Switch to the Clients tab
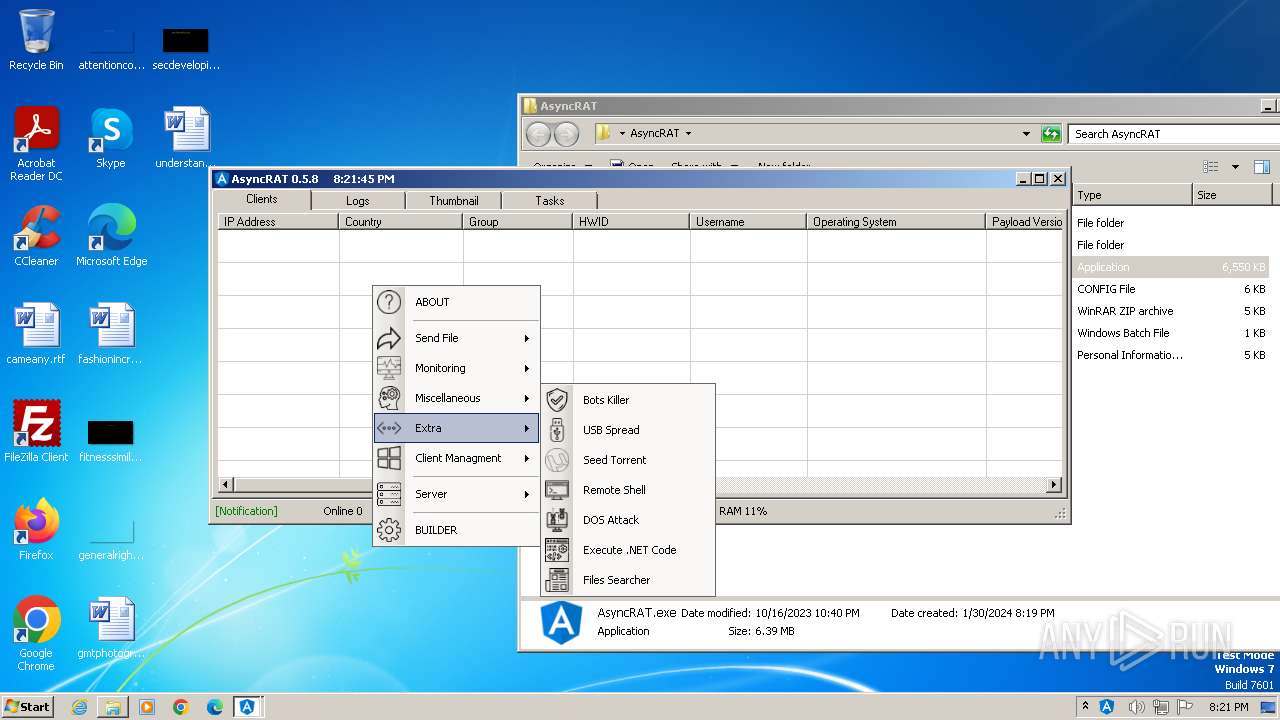This screenshot has width=1280, height=720. click(x=262, y=199)
